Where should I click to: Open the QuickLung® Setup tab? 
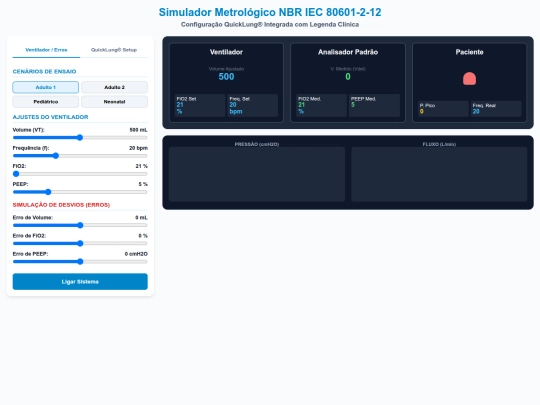pos(114,50)
